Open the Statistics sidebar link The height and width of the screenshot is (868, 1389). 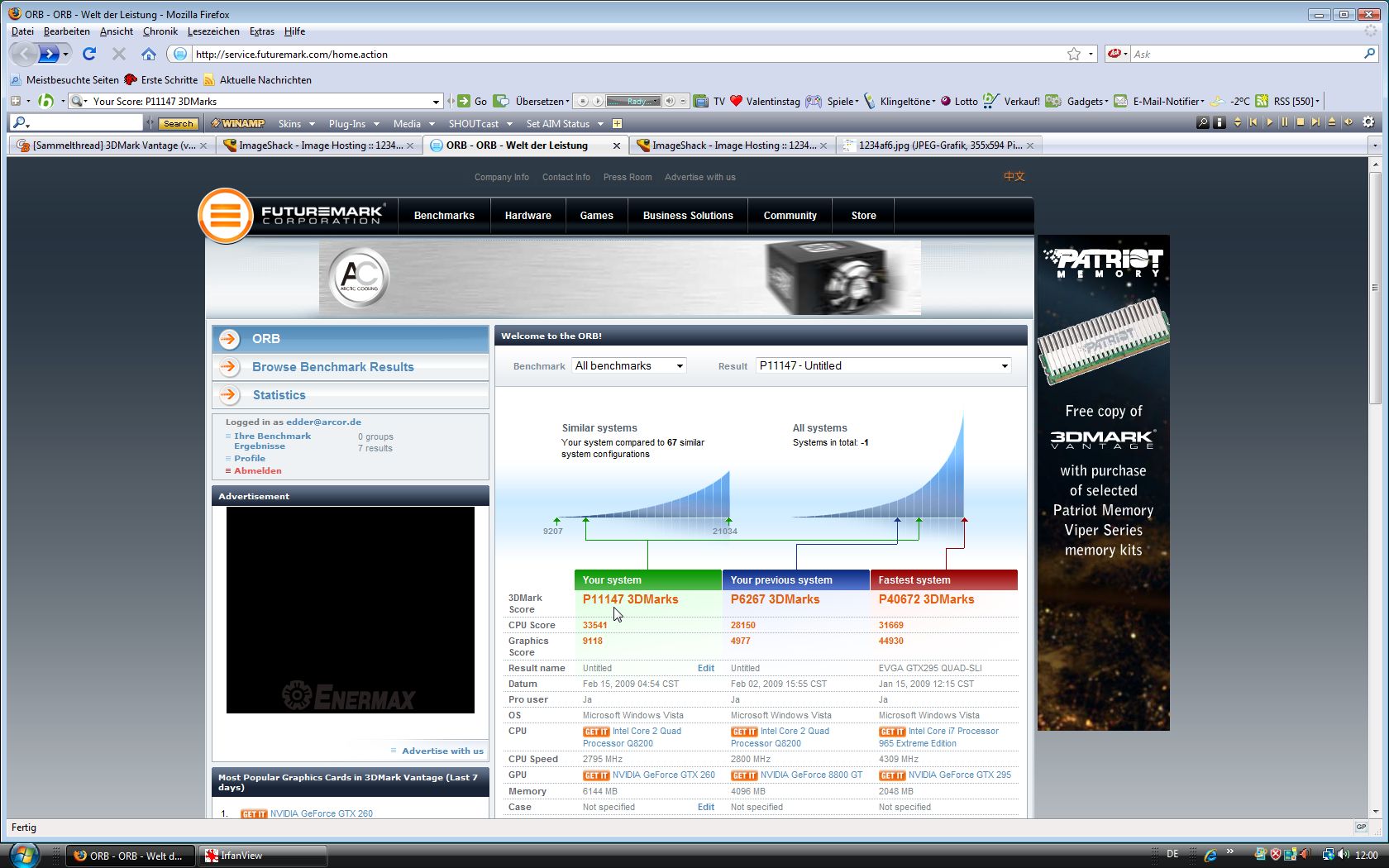[x=279, y=395]
